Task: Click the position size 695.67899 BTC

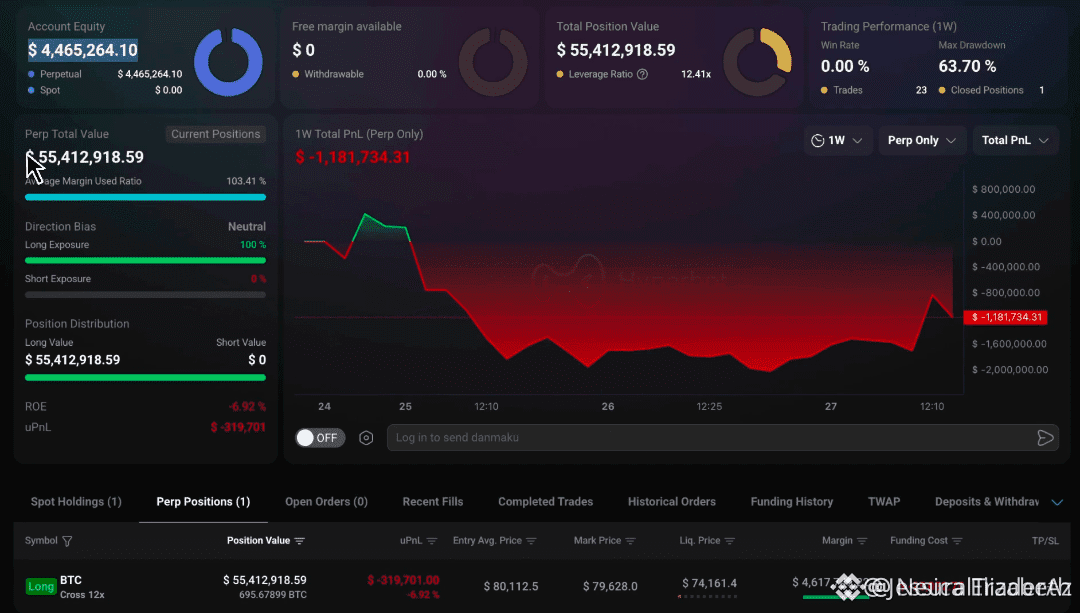Action: pos(273,595)
